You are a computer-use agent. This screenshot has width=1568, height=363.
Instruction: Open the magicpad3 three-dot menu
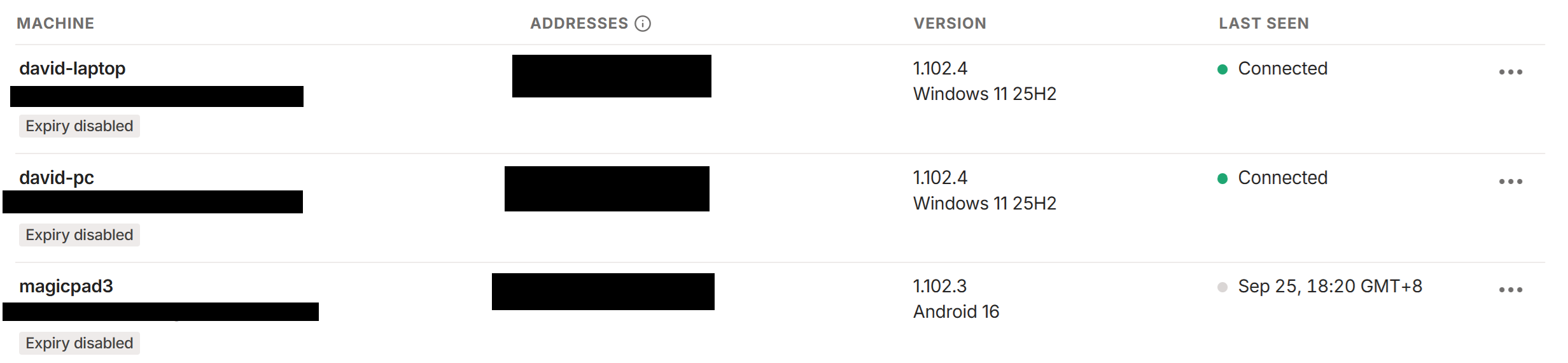[x=1510, y=290]
